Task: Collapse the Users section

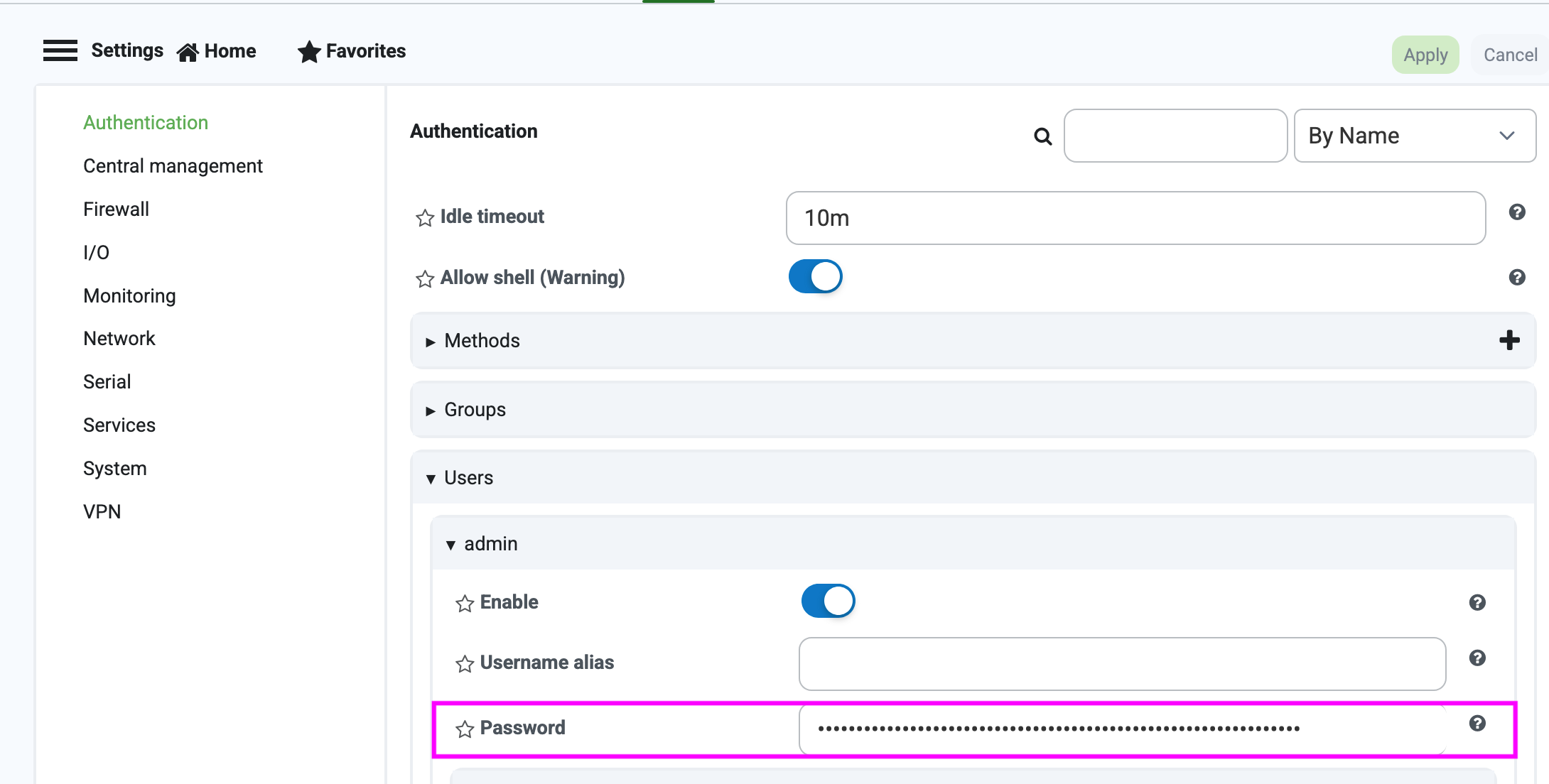Action: [468, 478]
